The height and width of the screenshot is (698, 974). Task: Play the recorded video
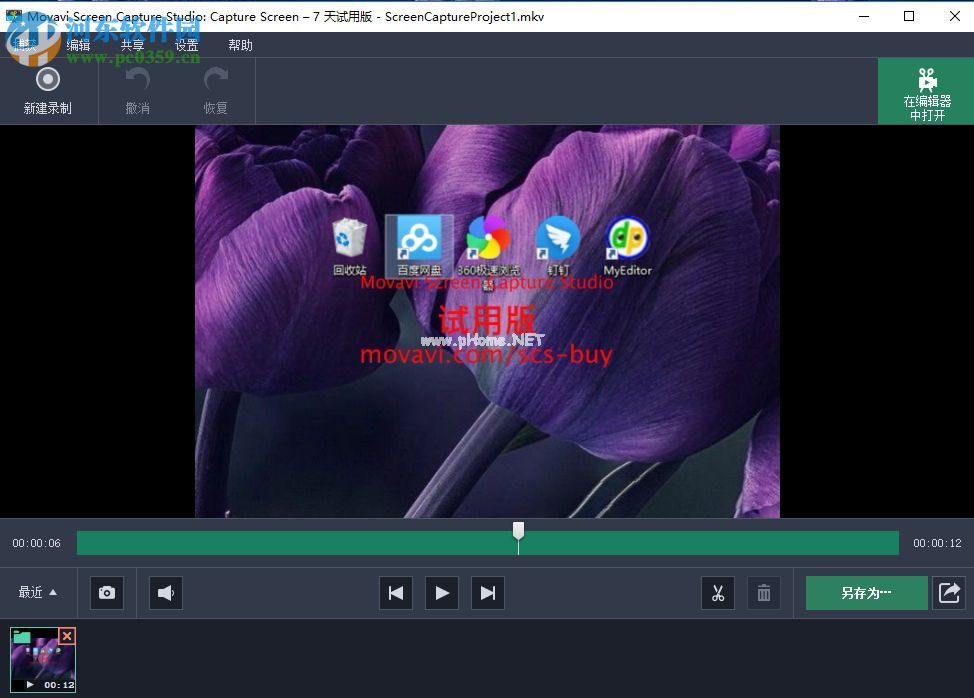coord(442,593)
